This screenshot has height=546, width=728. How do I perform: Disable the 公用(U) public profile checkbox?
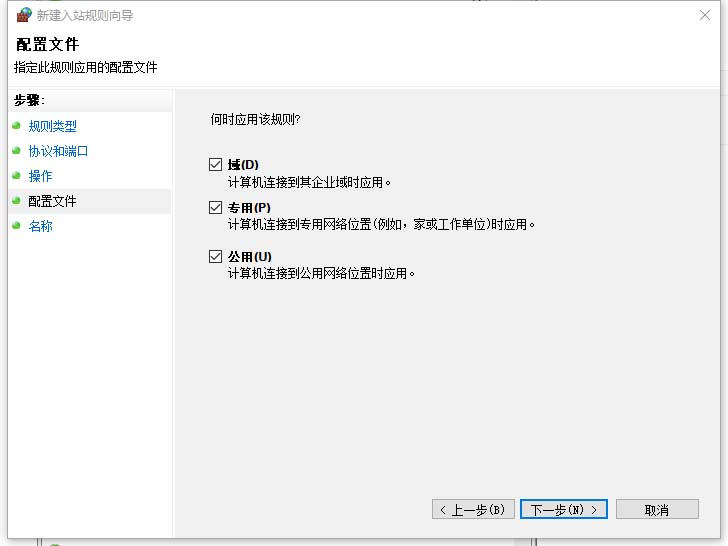215,256
